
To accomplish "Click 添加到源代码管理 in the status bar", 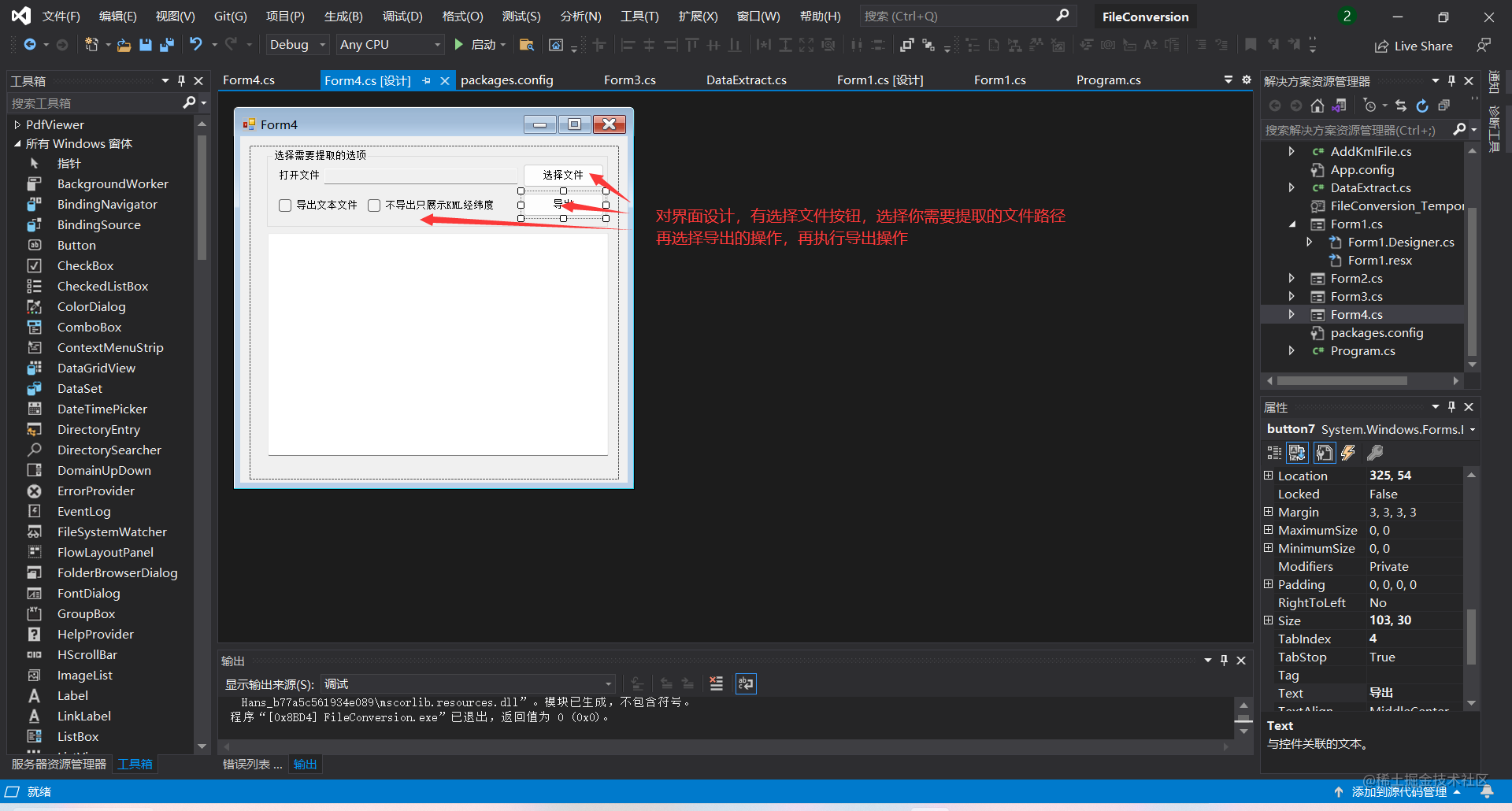I will (1399, 792).
